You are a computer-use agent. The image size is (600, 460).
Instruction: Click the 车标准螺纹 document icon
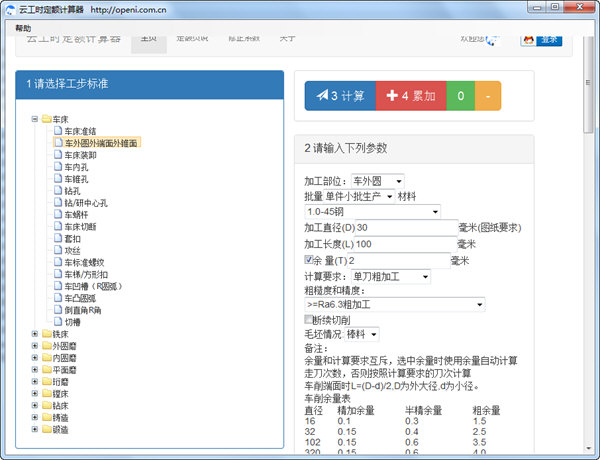point(58,262)
